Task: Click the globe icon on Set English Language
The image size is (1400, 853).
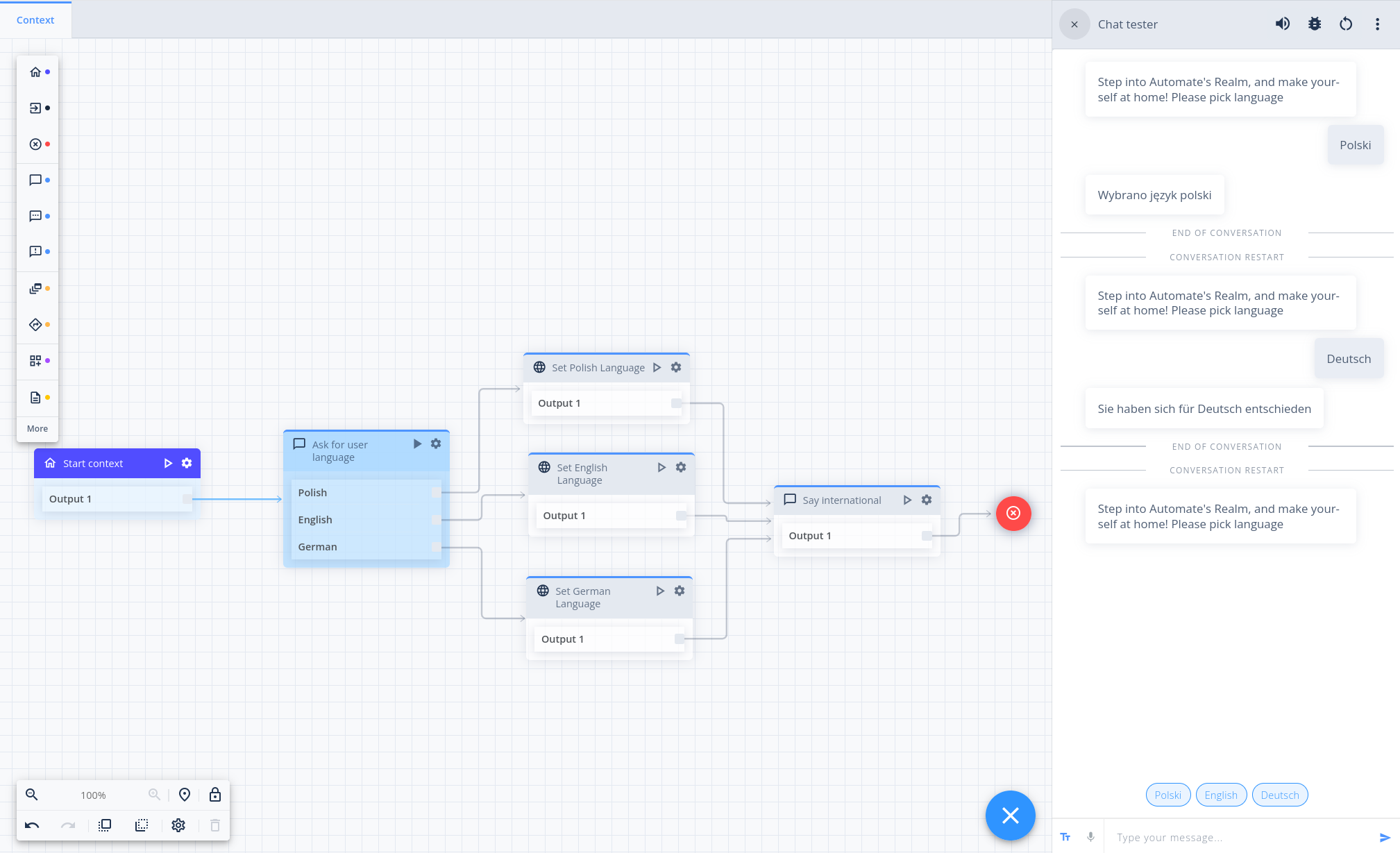Action: 544,466
